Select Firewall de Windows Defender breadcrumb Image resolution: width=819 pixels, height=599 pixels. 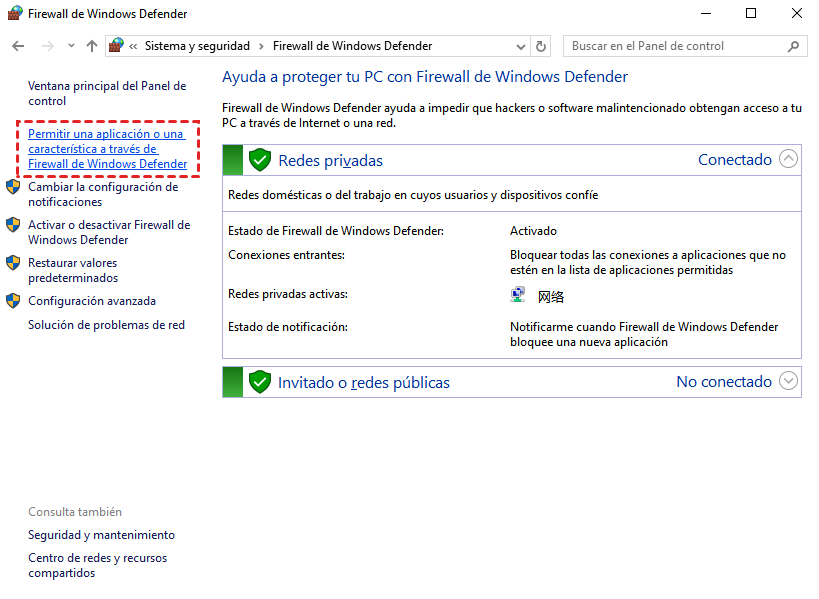pyautogui.click(x=352, y=46)
